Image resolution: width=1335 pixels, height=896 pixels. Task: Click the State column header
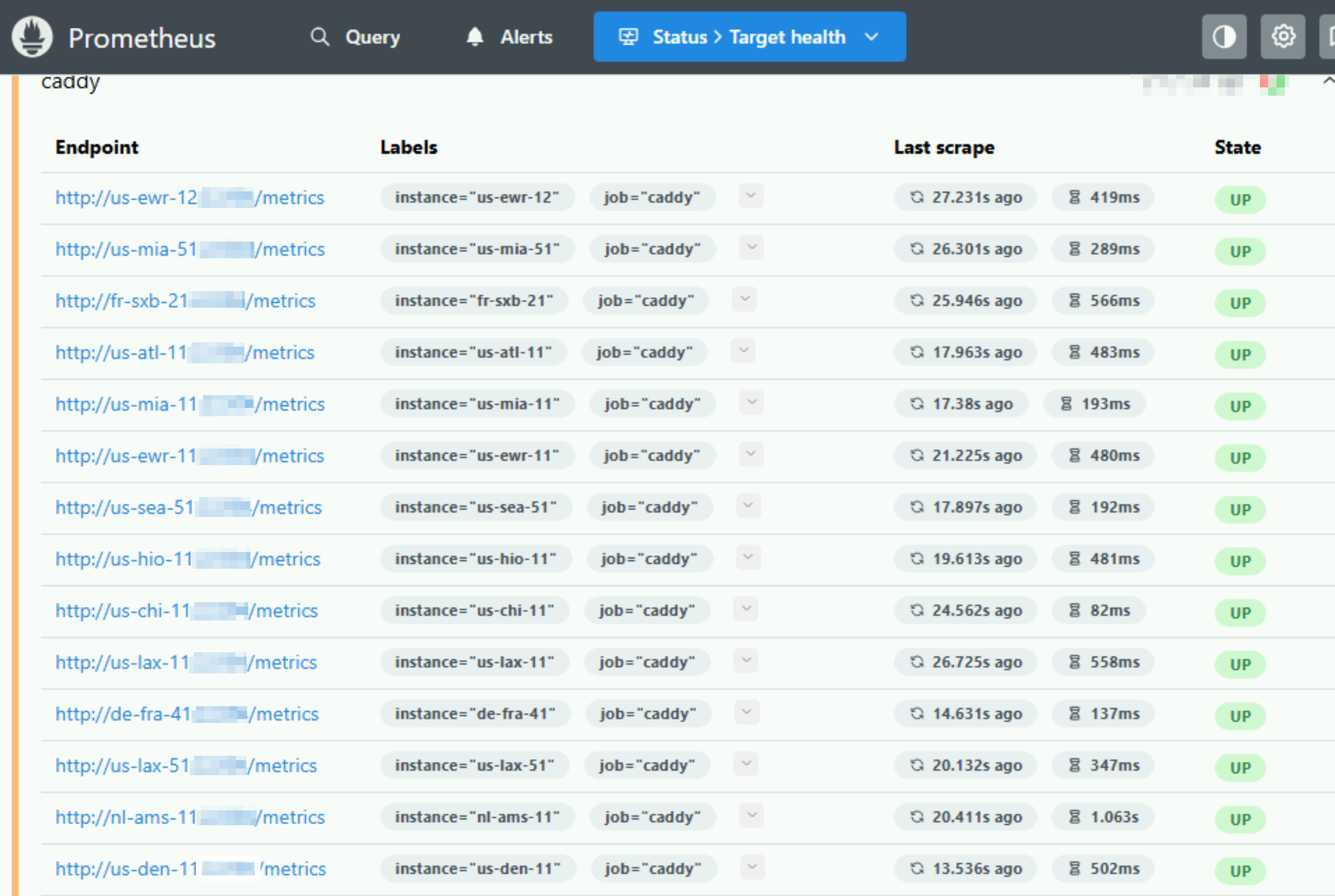point(1238,147)
